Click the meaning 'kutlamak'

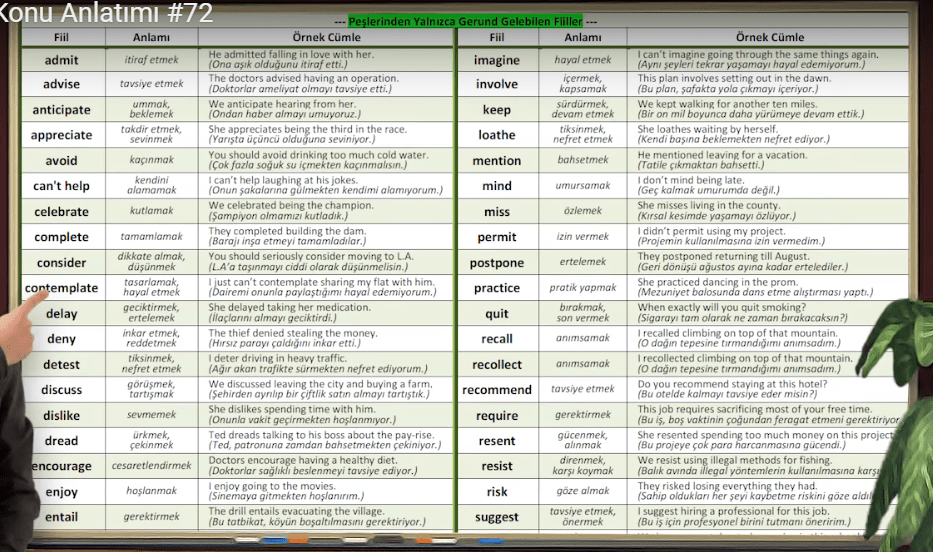click(151, 211)
